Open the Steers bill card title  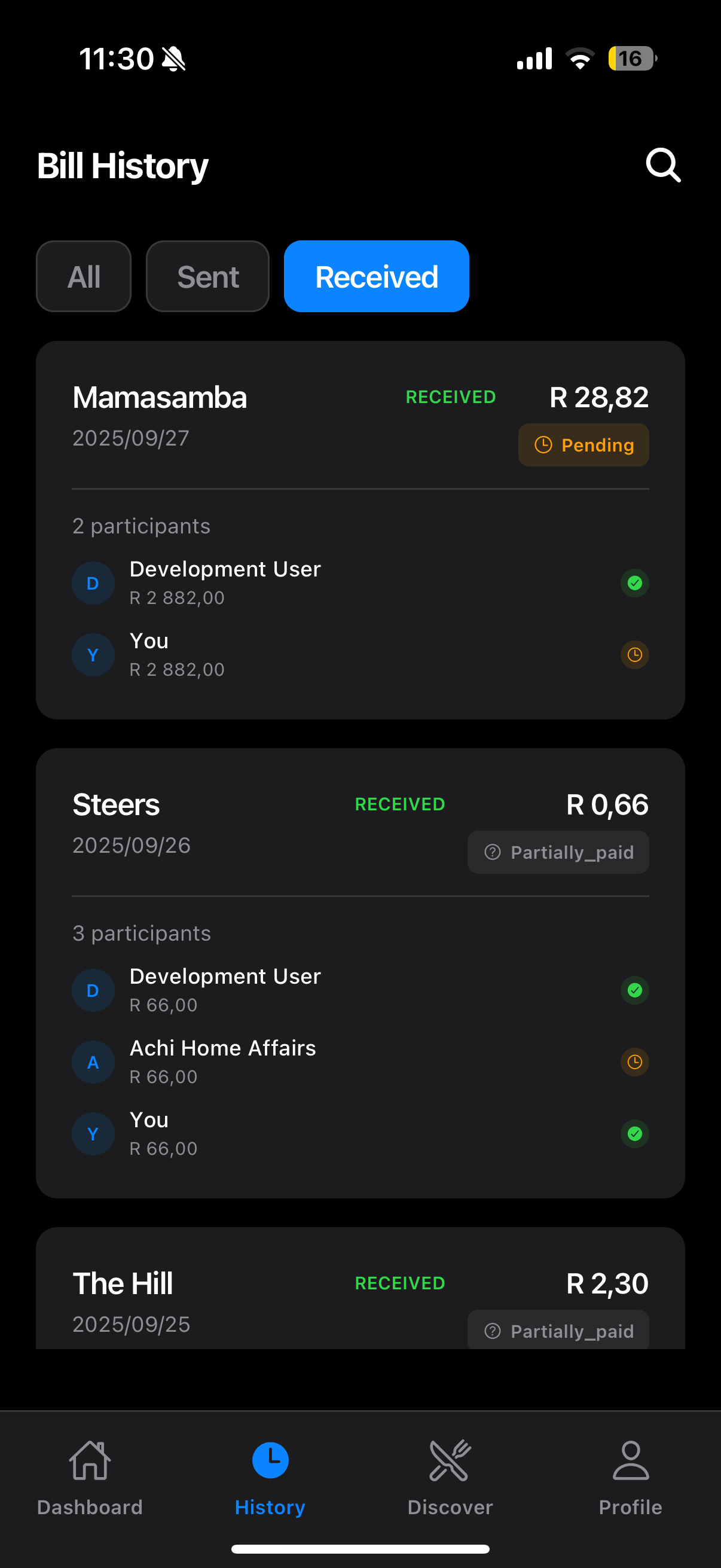coord(116,805)
